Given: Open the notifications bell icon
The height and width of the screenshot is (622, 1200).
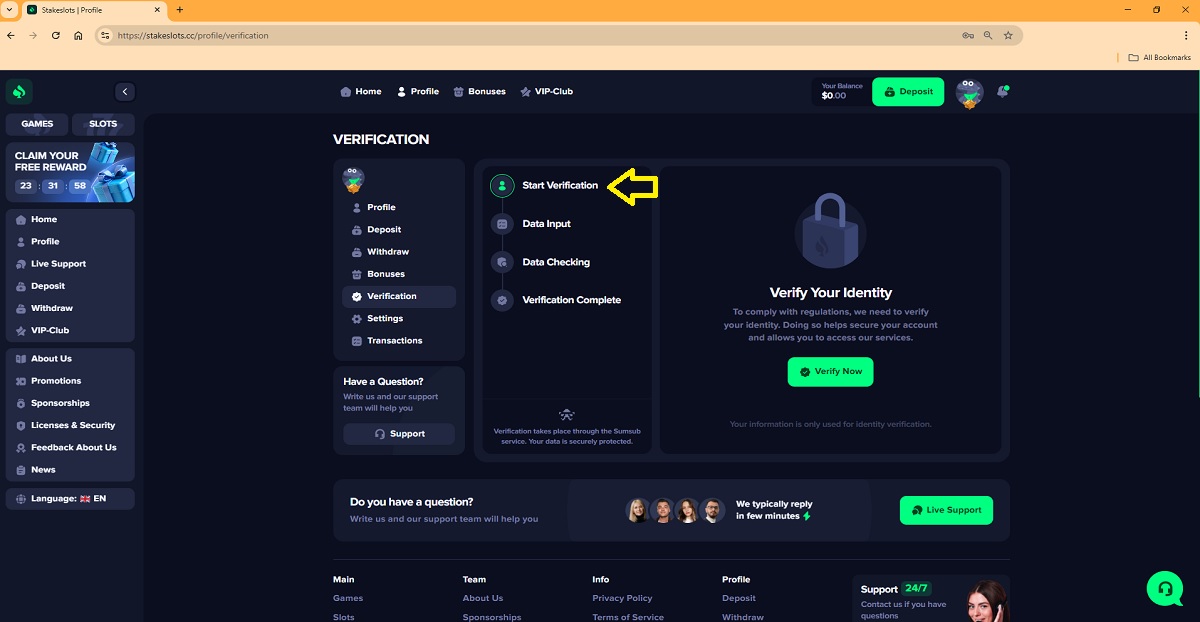Looking at the screenshot, I should [x=1002, y=91].
